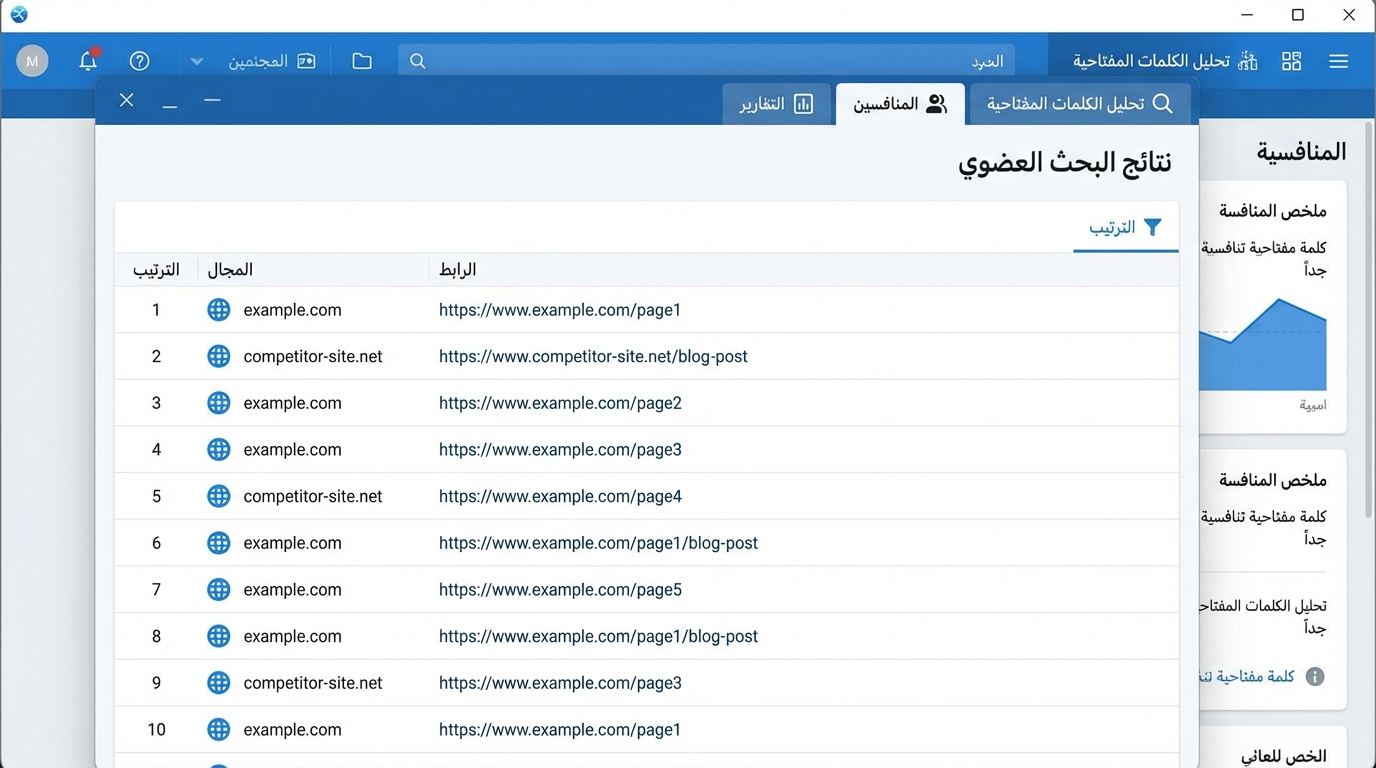Open the تحليل الكلمات المفتاحية tab
The image size is (1376, 768).
[1079, 103]
